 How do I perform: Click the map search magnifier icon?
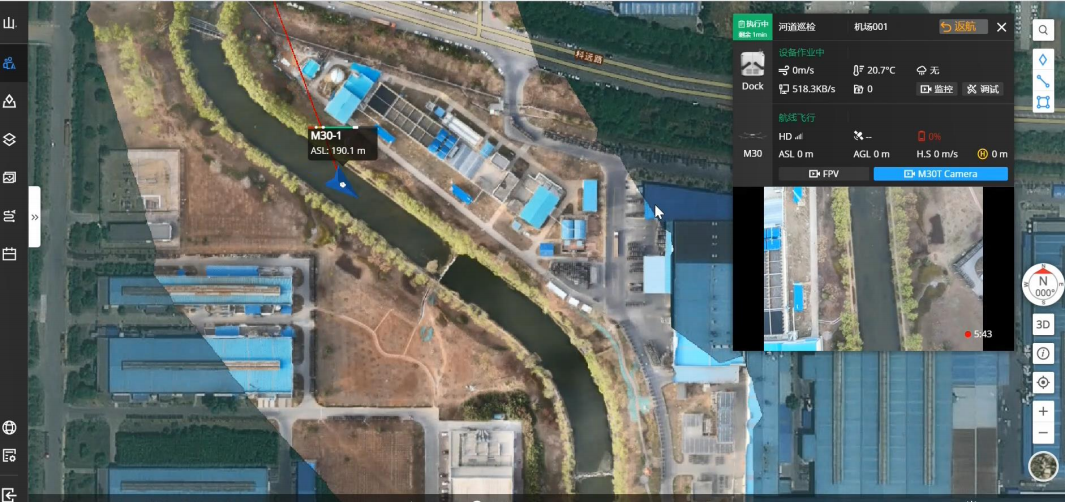1043,30
